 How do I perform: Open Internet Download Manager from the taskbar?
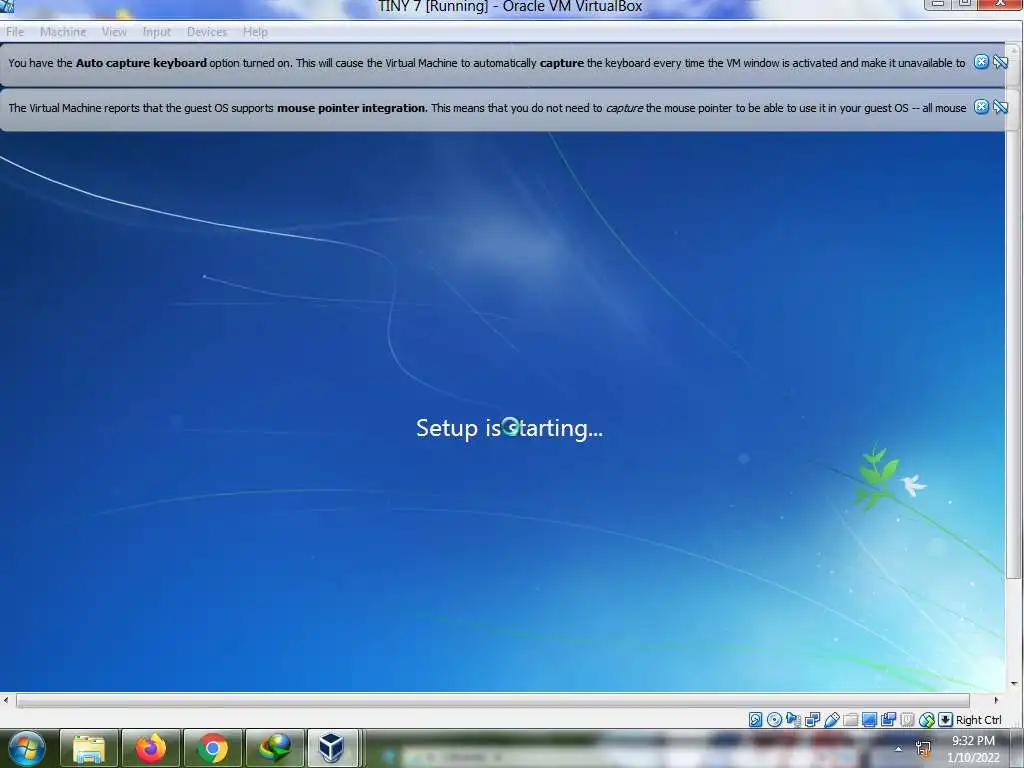275,748
